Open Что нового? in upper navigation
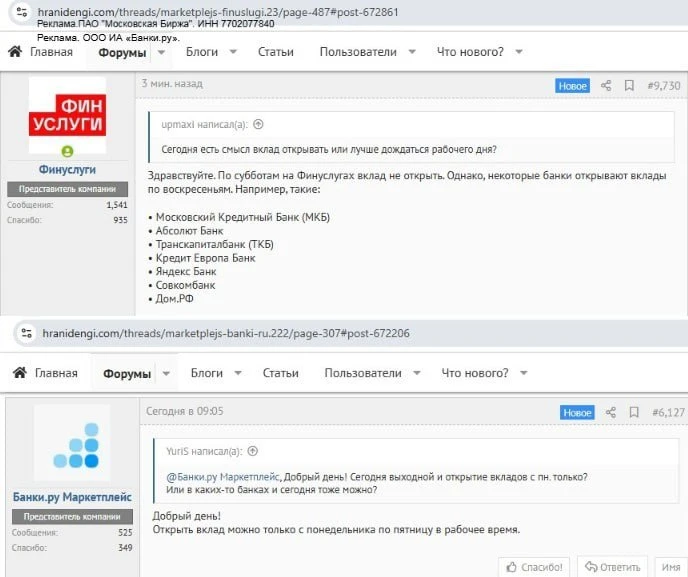The width and height of the screenshot is (688, 577). (x=470, y=52)
